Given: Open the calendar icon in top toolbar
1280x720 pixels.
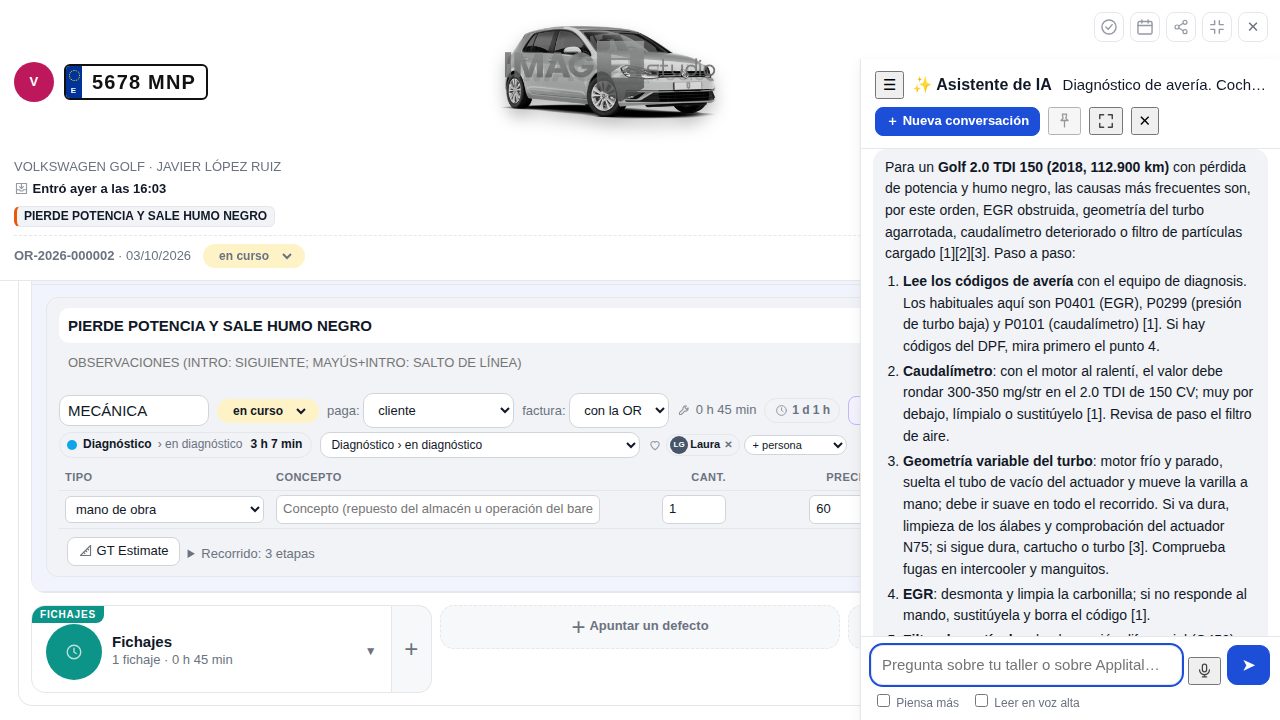Looking at the screenshot, I should pyautogui.click(x=1145, y=27).
